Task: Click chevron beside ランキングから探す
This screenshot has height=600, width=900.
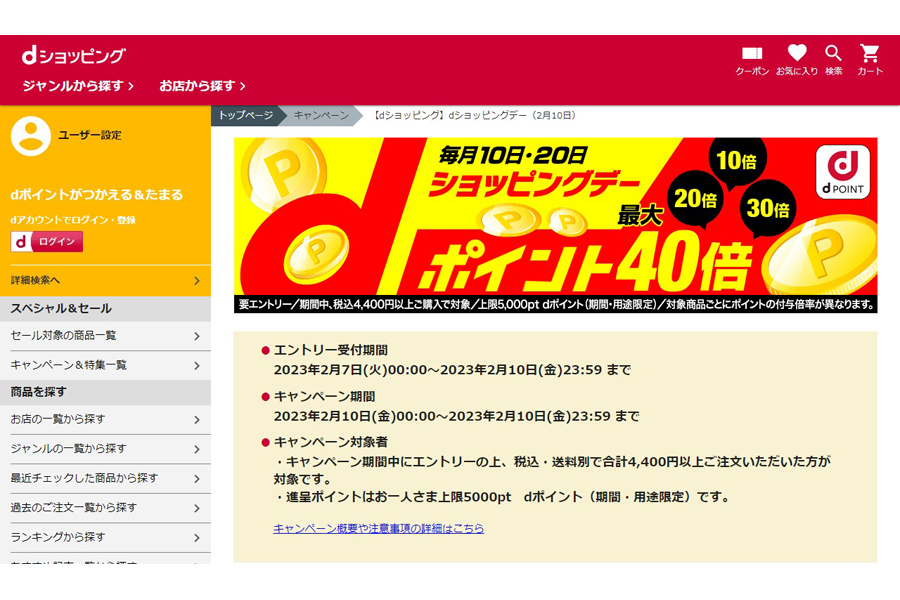Action: [197, 538]
